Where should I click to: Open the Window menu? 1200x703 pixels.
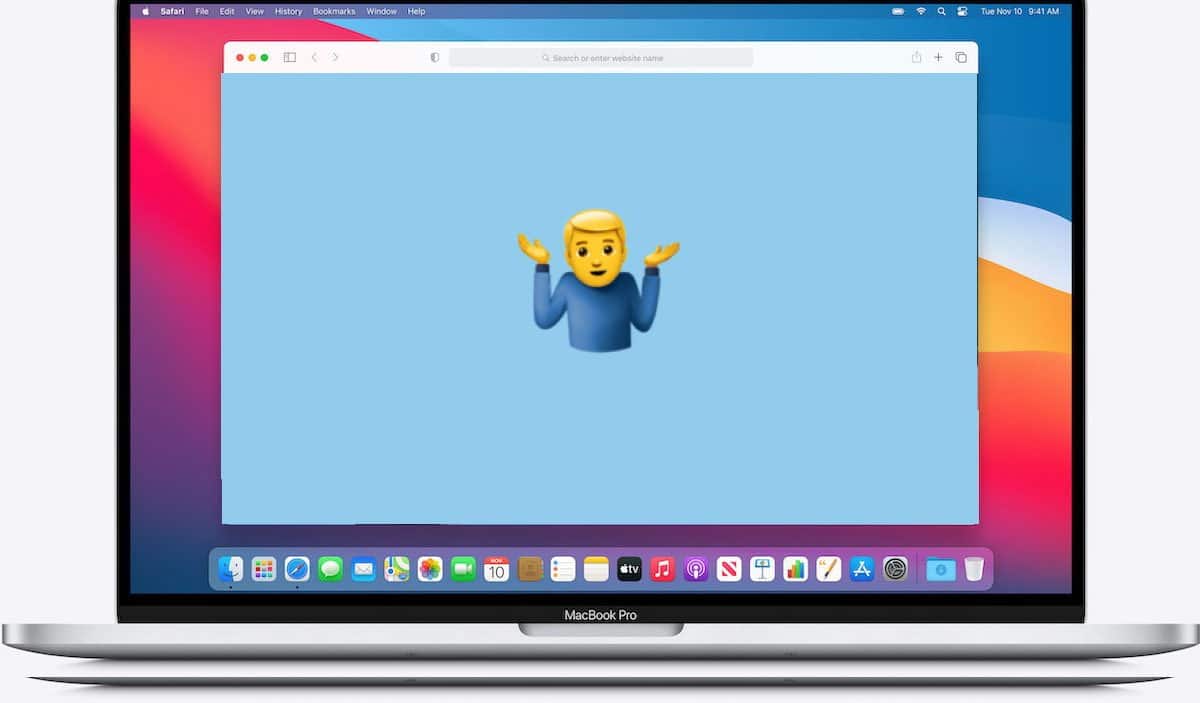[x=381, y=11]
